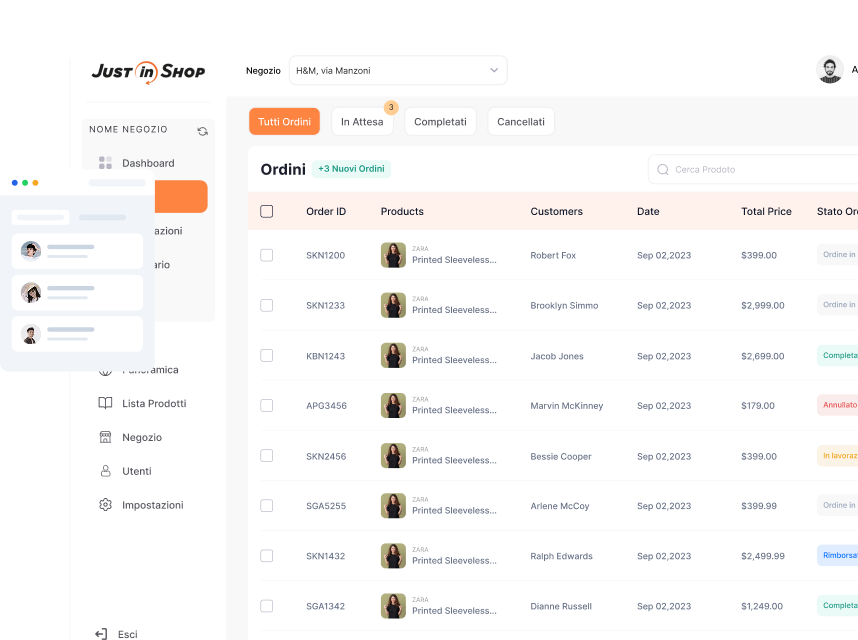Open the Impostazioni gear icon
The image size is (858, 640).
(x=105, y=505)
